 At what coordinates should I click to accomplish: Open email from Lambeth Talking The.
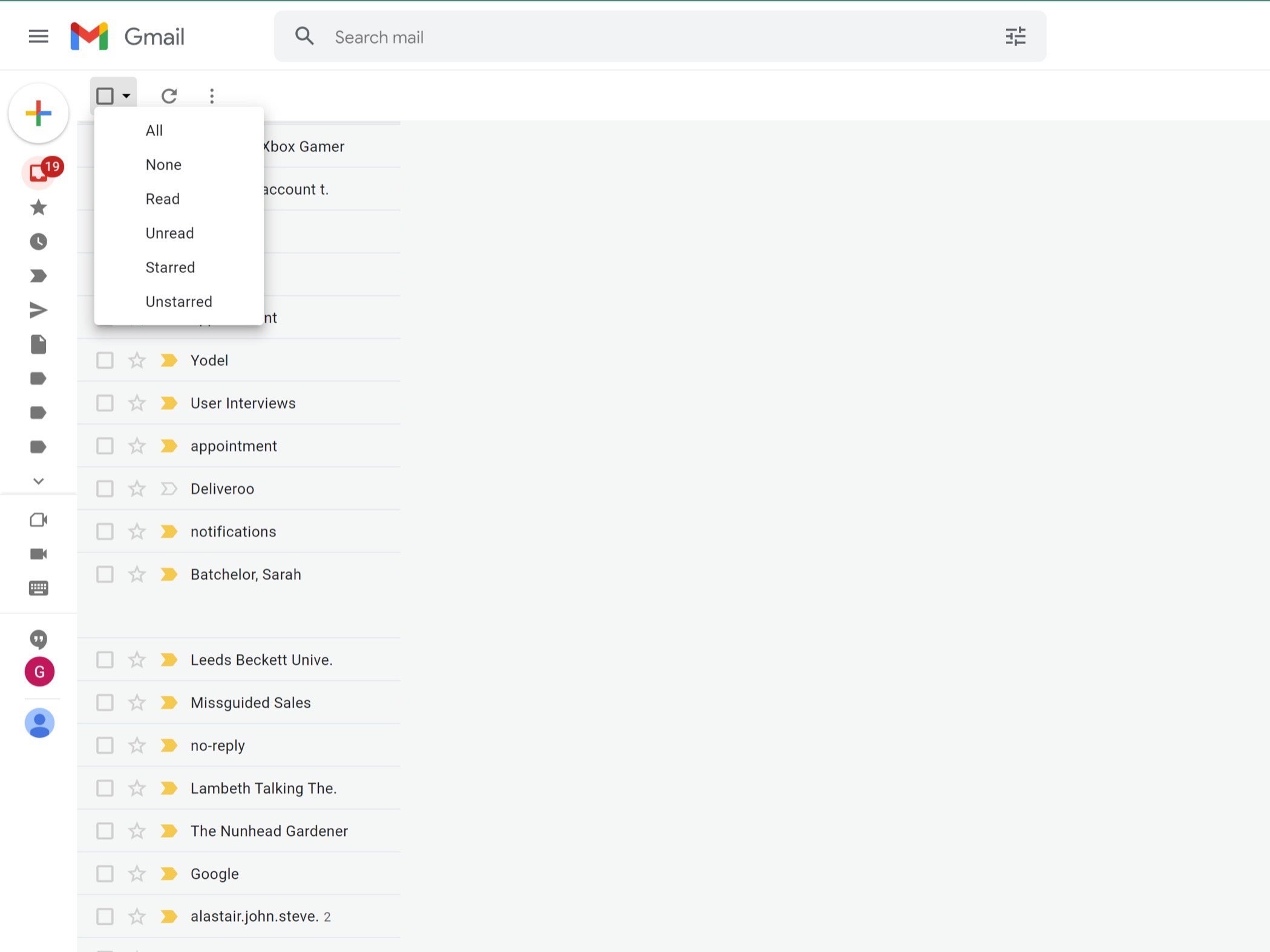point(239,789)
